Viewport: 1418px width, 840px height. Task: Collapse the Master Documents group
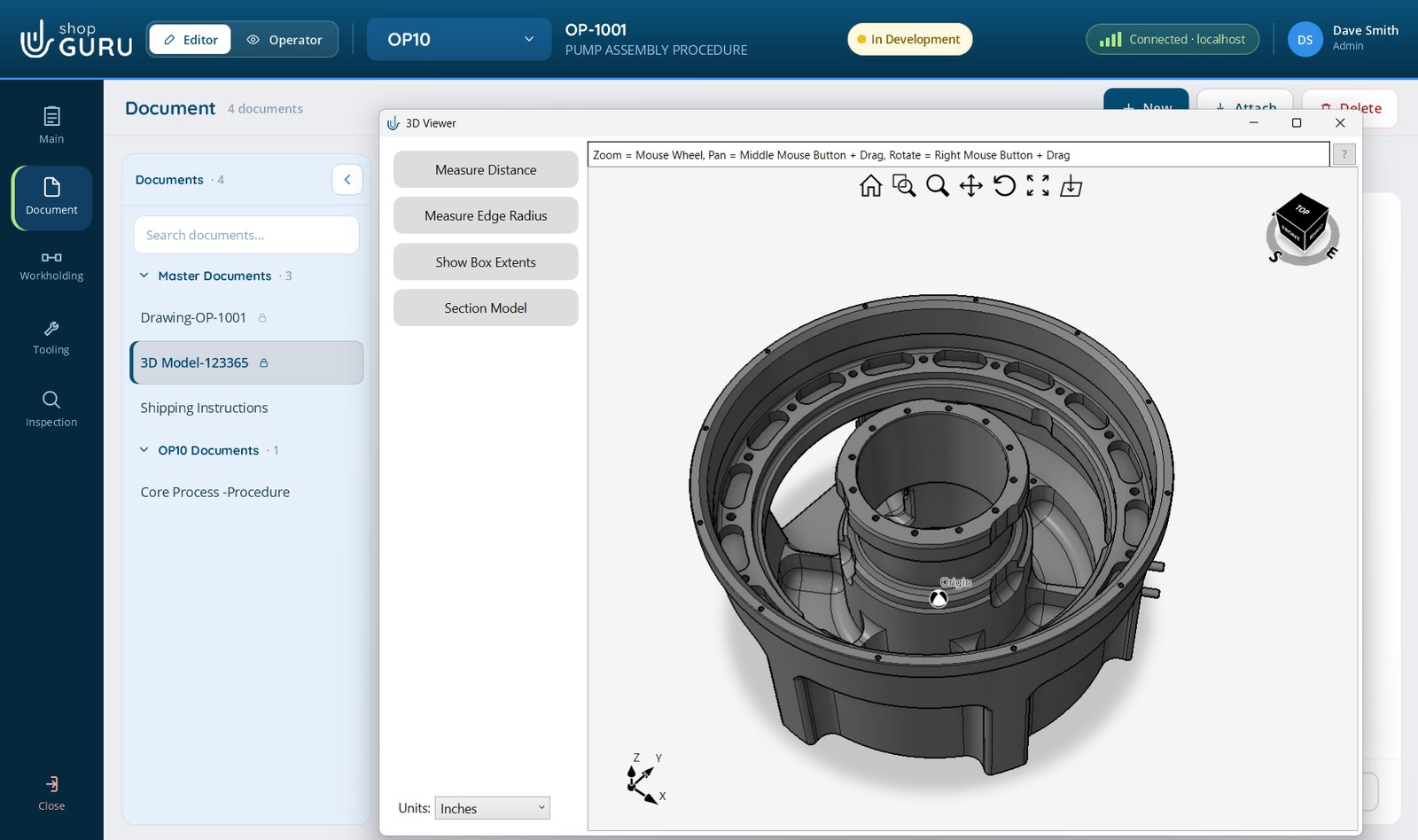point(144,276)
